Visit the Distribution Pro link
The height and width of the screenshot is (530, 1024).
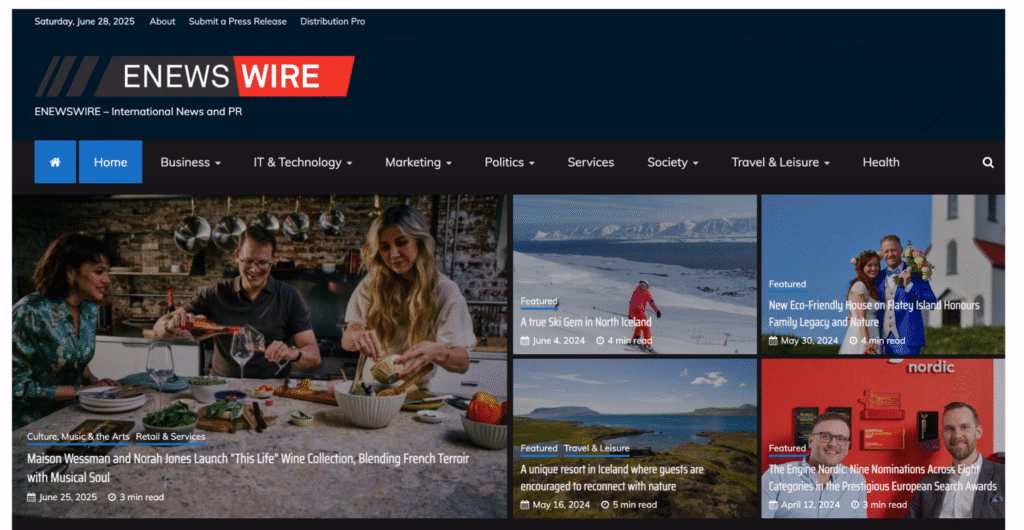332,21
